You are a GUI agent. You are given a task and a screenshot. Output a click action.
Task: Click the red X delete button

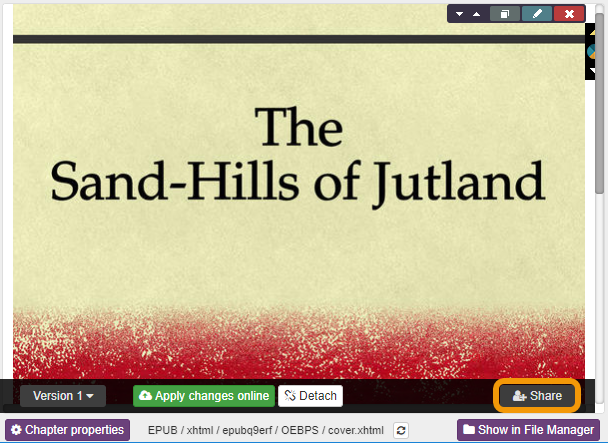click(569, 14)
